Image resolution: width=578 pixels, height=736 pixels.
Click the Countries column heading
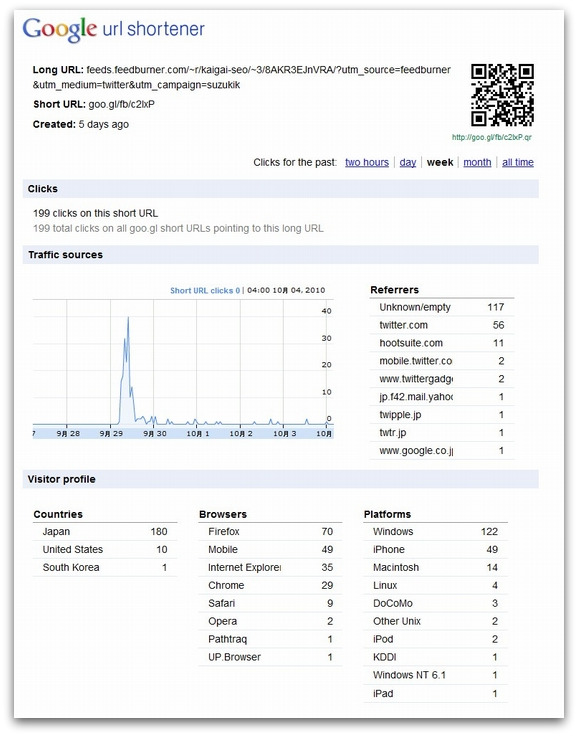tap(58, 514)
